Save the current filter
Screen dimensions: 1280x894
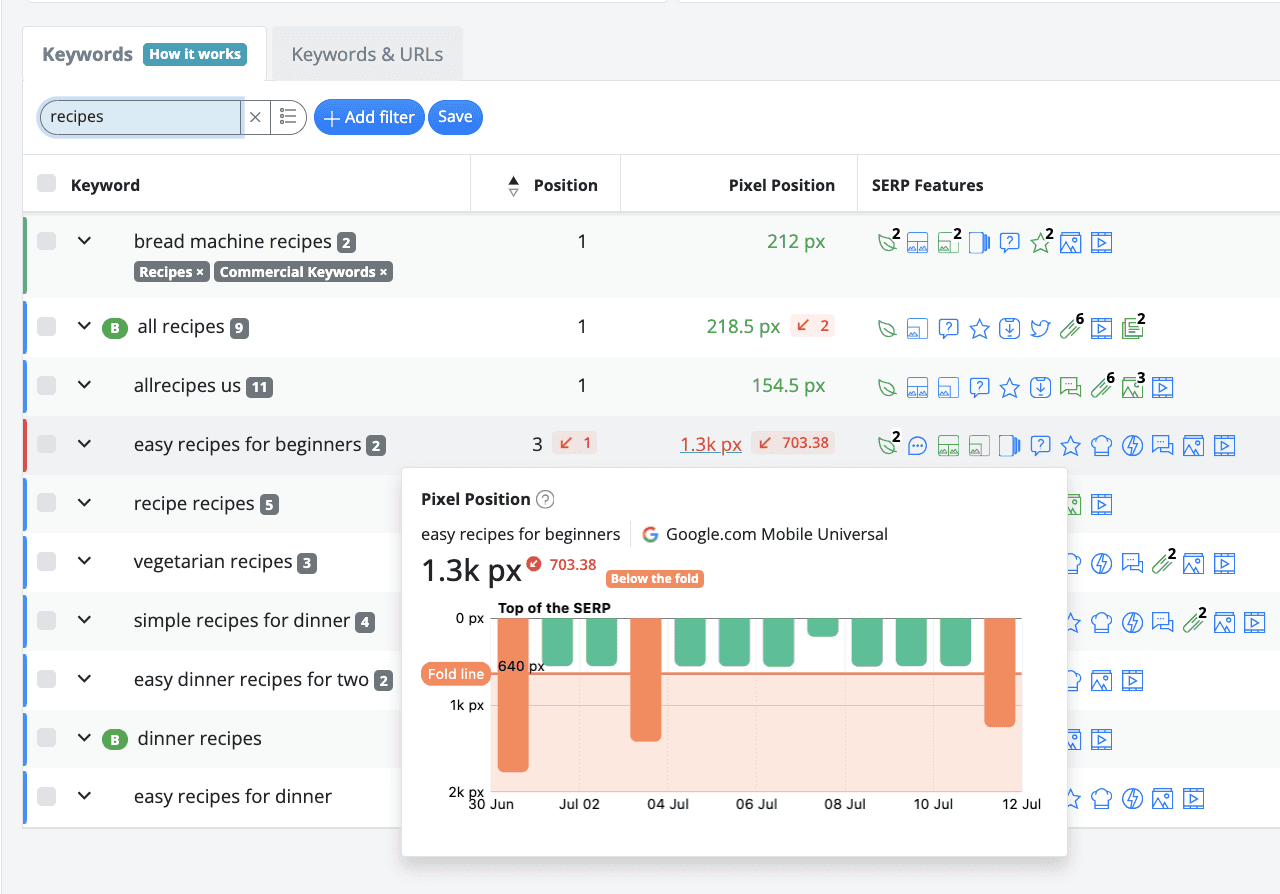(x=455, y=117)
